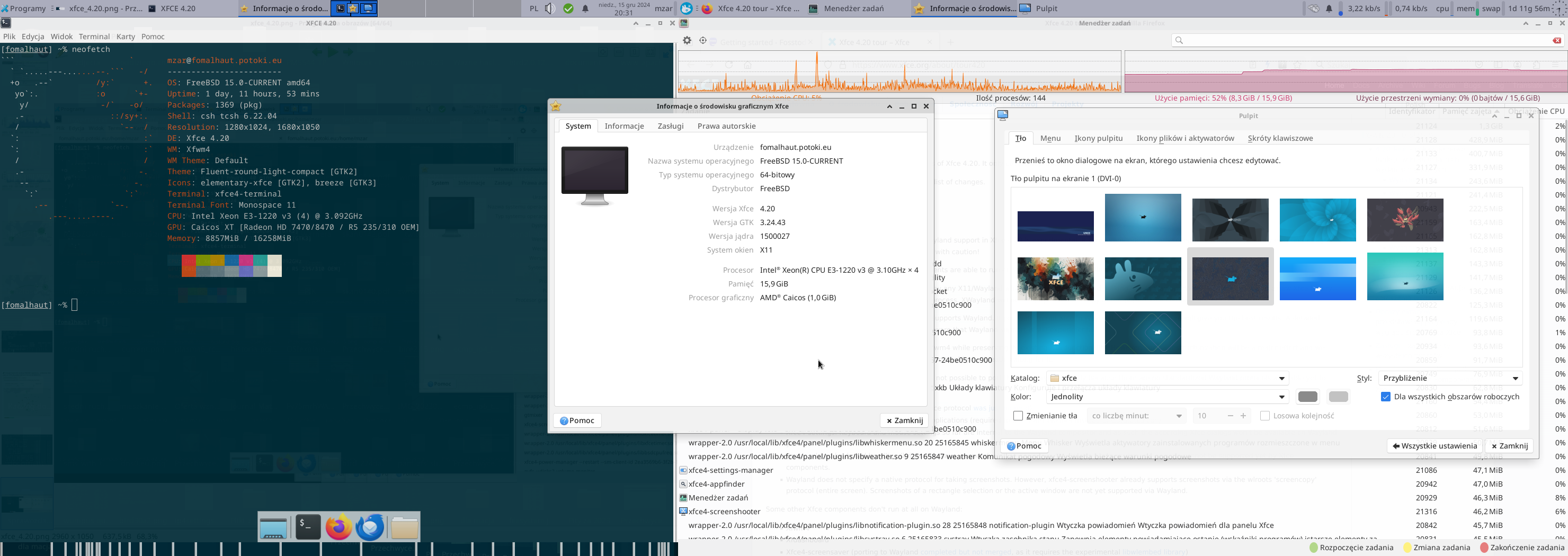Viewport: 1568px width, 556px height.
Task: Launch Thunderbird from the bottom dock
Action: pyautogui.click(x=370, y=527)
